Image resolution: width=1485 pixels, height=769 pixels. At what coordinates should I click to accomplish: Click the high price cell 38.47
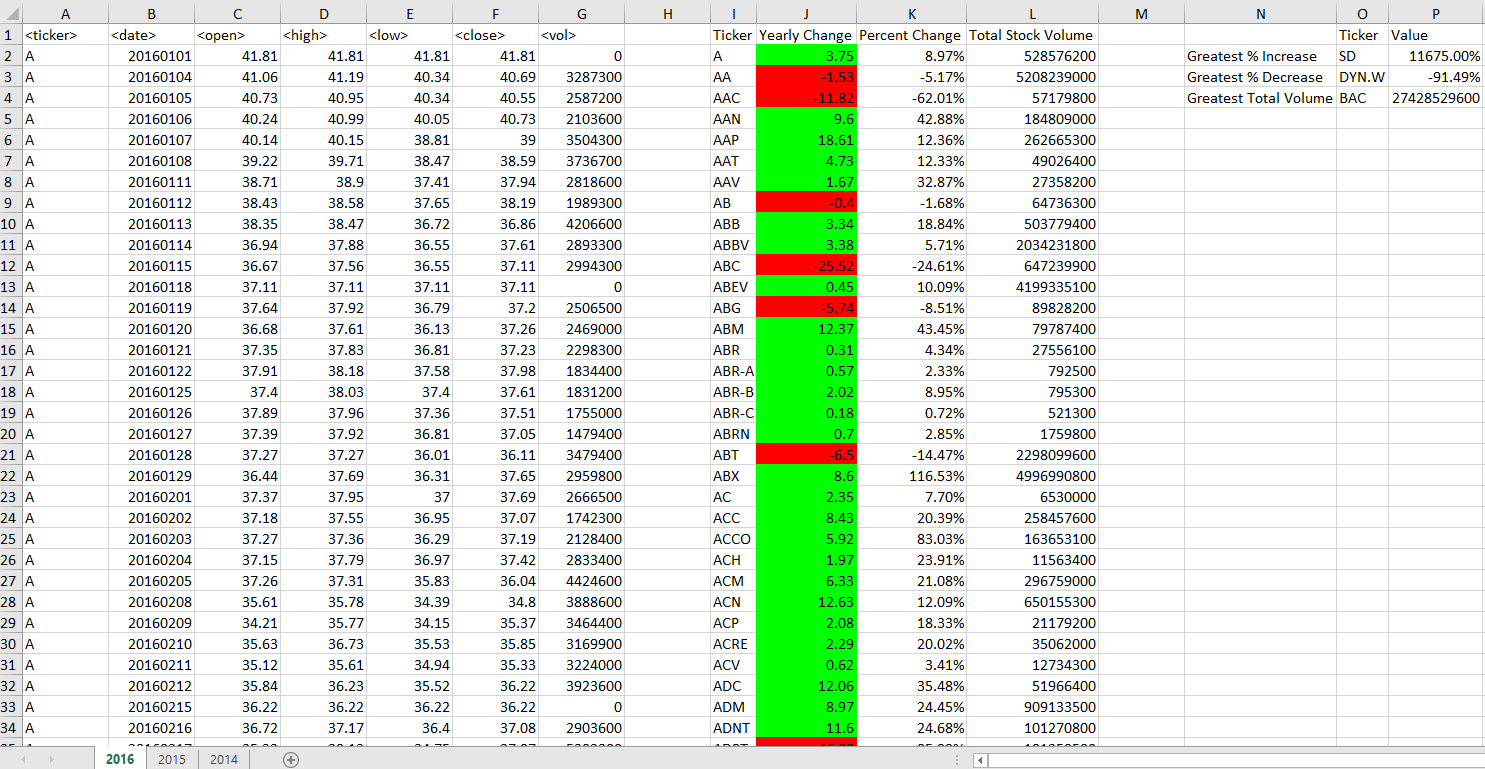(323, 224)
